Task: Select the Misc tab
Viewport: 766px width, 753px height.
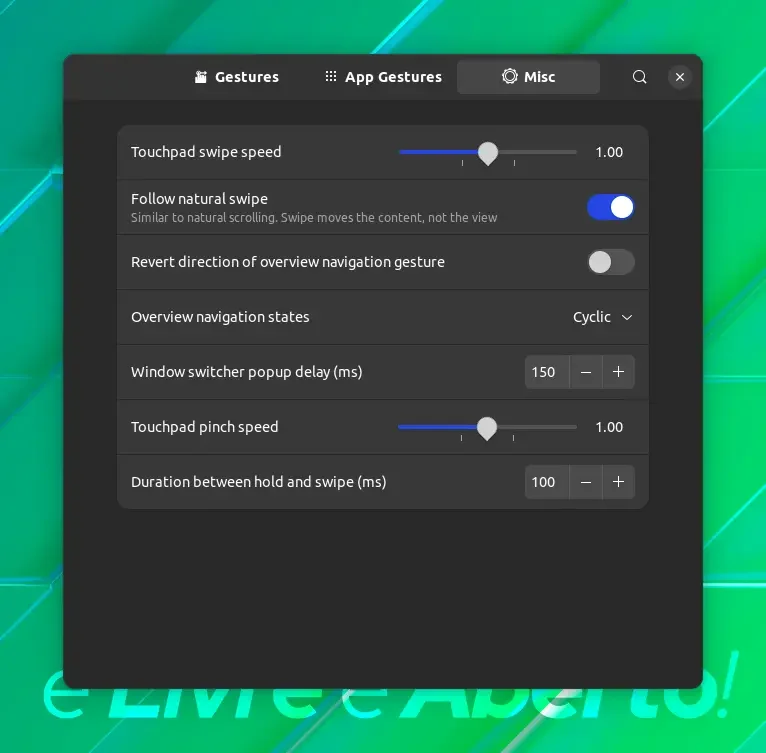Action: [x=528, y=77]
